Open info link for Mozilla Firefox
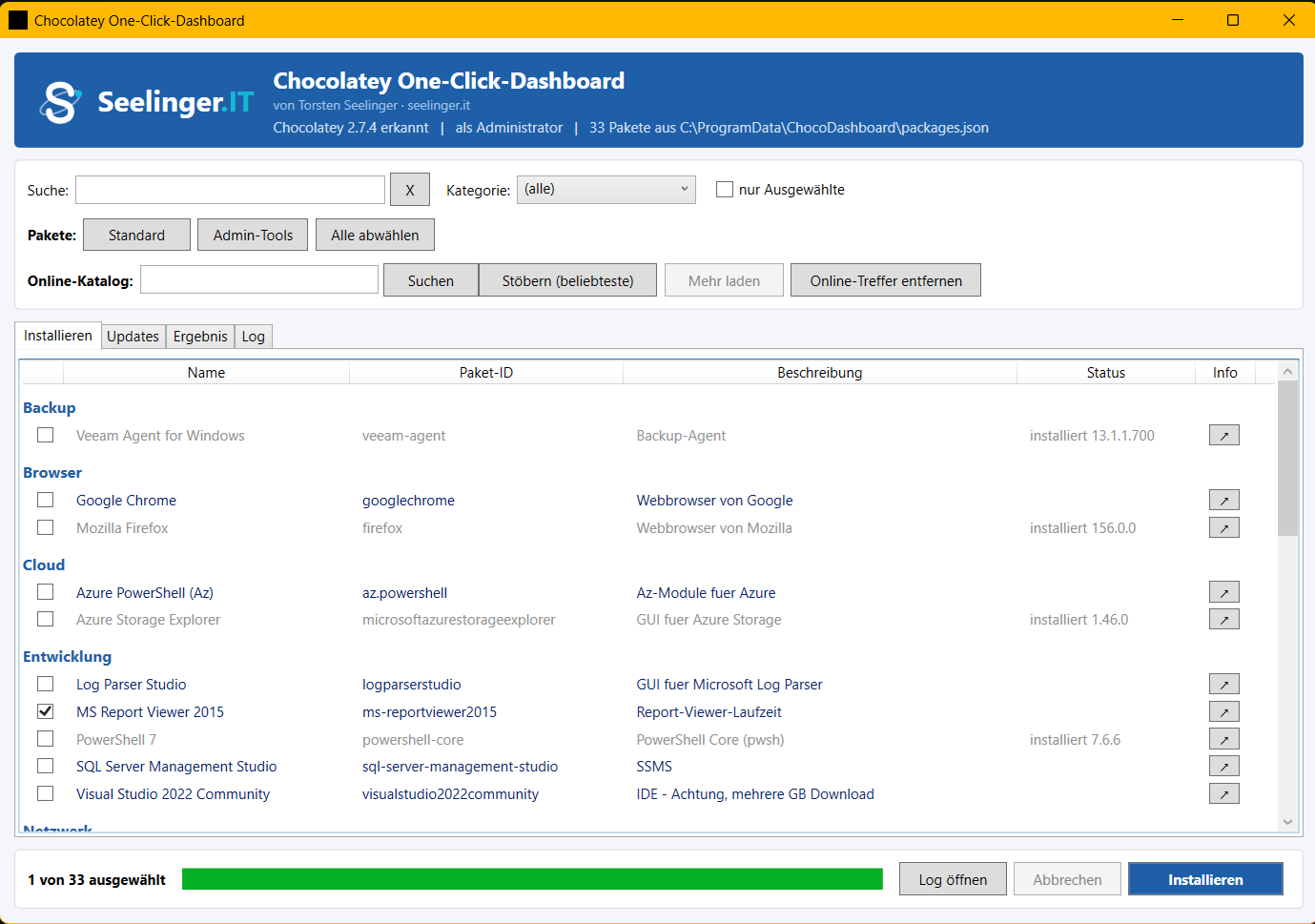Viewport: 1315px width, 924px height. (1224, 528)
